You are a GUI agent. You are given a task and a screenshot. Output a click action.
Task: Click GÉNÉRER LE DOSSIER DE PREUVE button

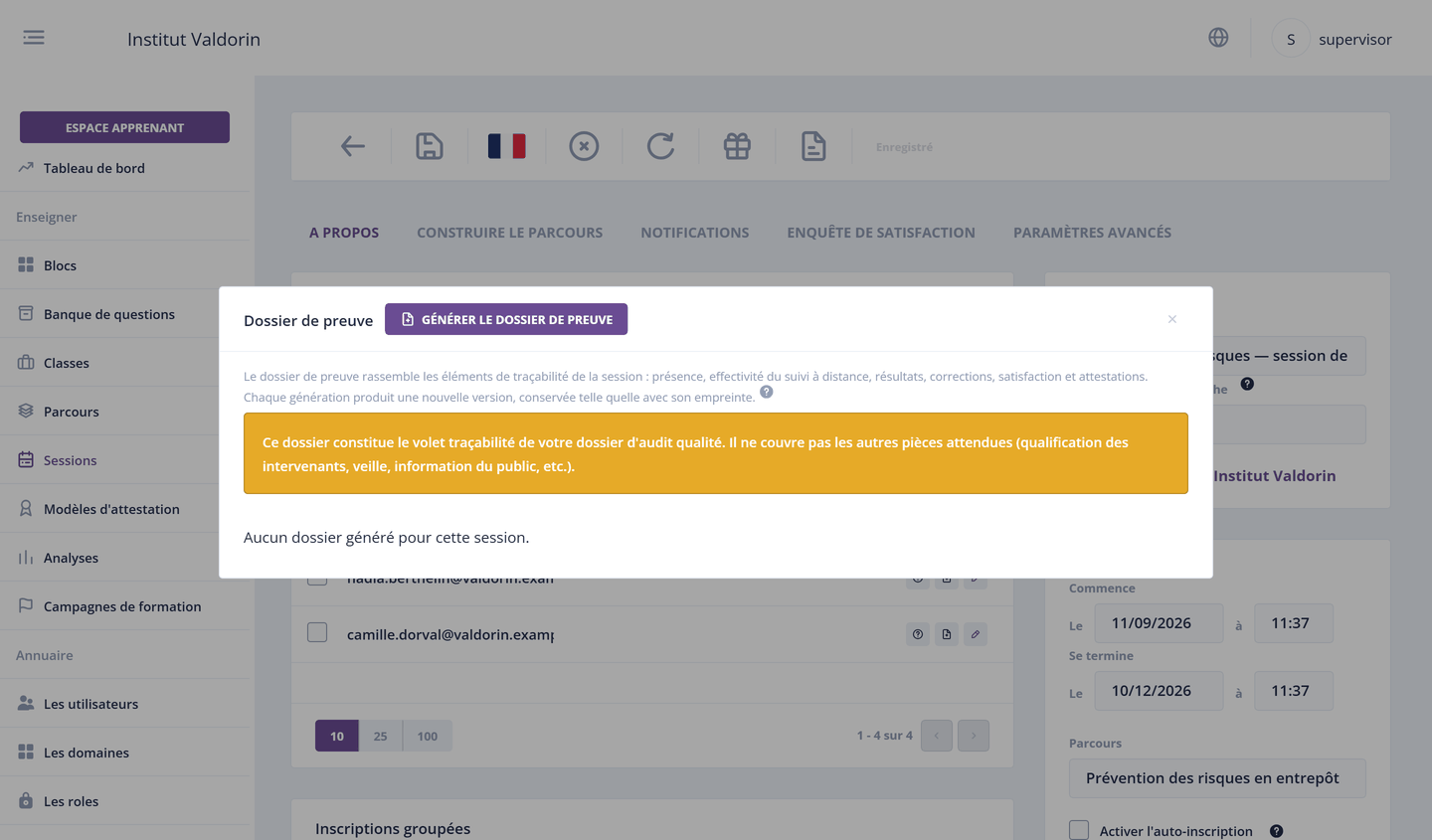[506, 319]
